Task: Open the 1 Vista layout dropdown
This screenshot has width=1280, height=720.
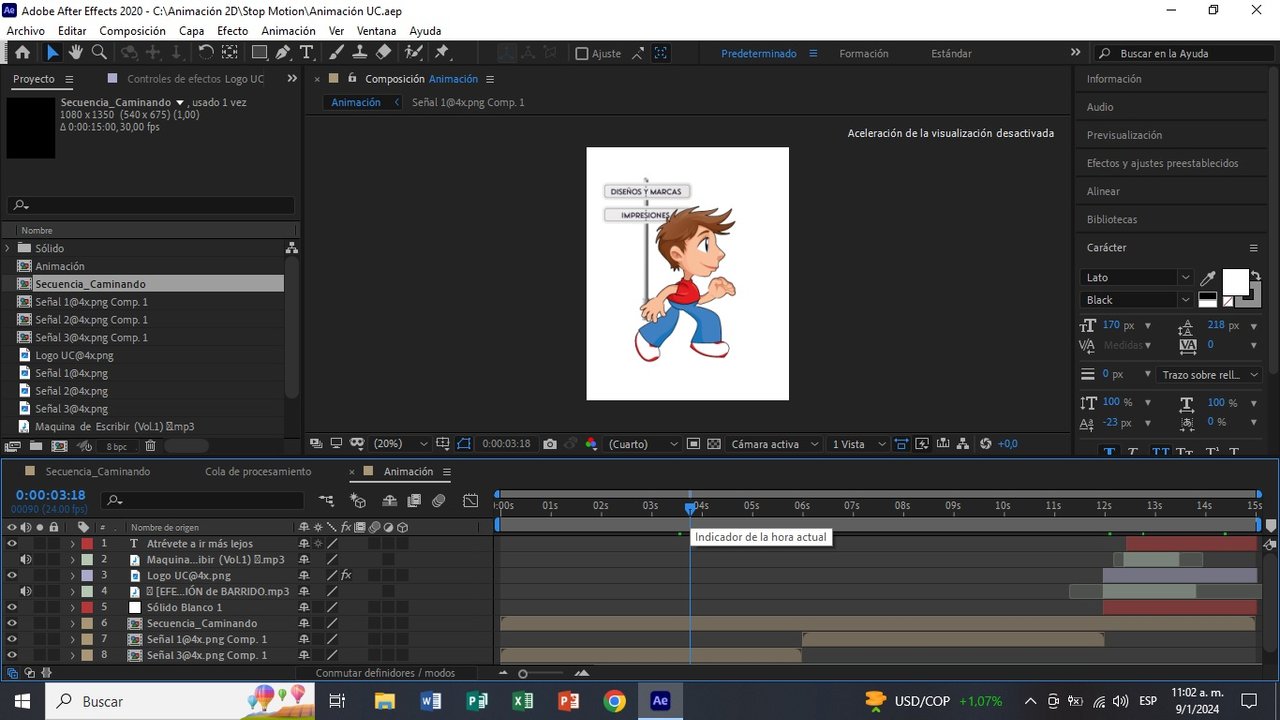Action: click(859, 444)
